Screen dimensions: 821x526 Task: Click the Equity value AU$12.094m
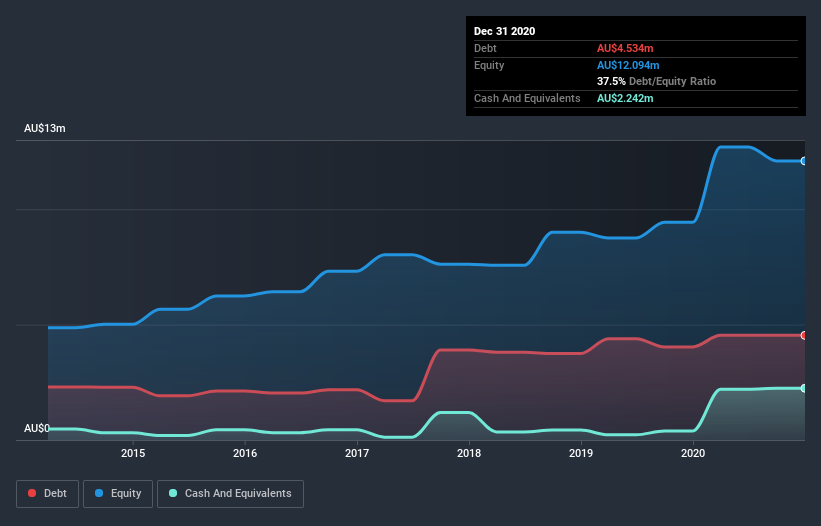pyautogui.click(x=628, y=65)
